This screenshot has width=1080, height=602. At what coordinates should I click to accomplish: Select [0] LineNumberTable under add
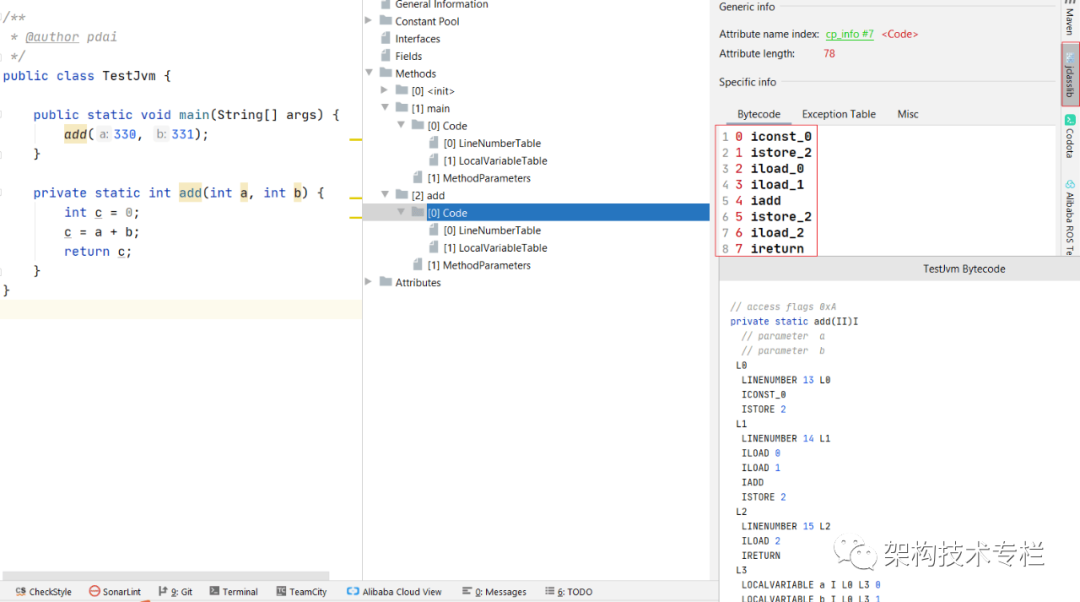(492, 230)
